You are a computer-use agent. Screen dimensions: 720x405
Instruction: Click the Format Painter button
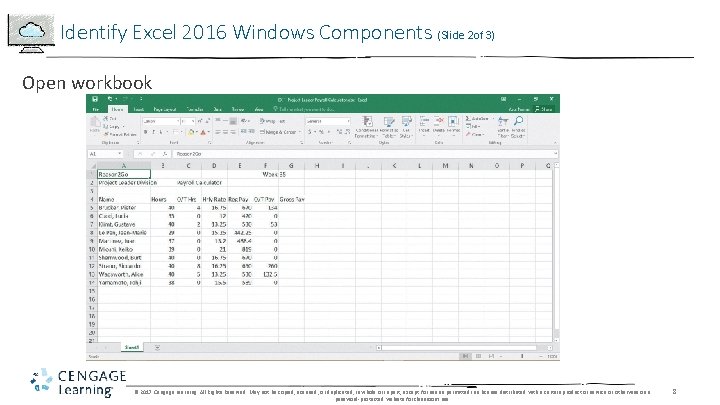[x=120, y=134]
